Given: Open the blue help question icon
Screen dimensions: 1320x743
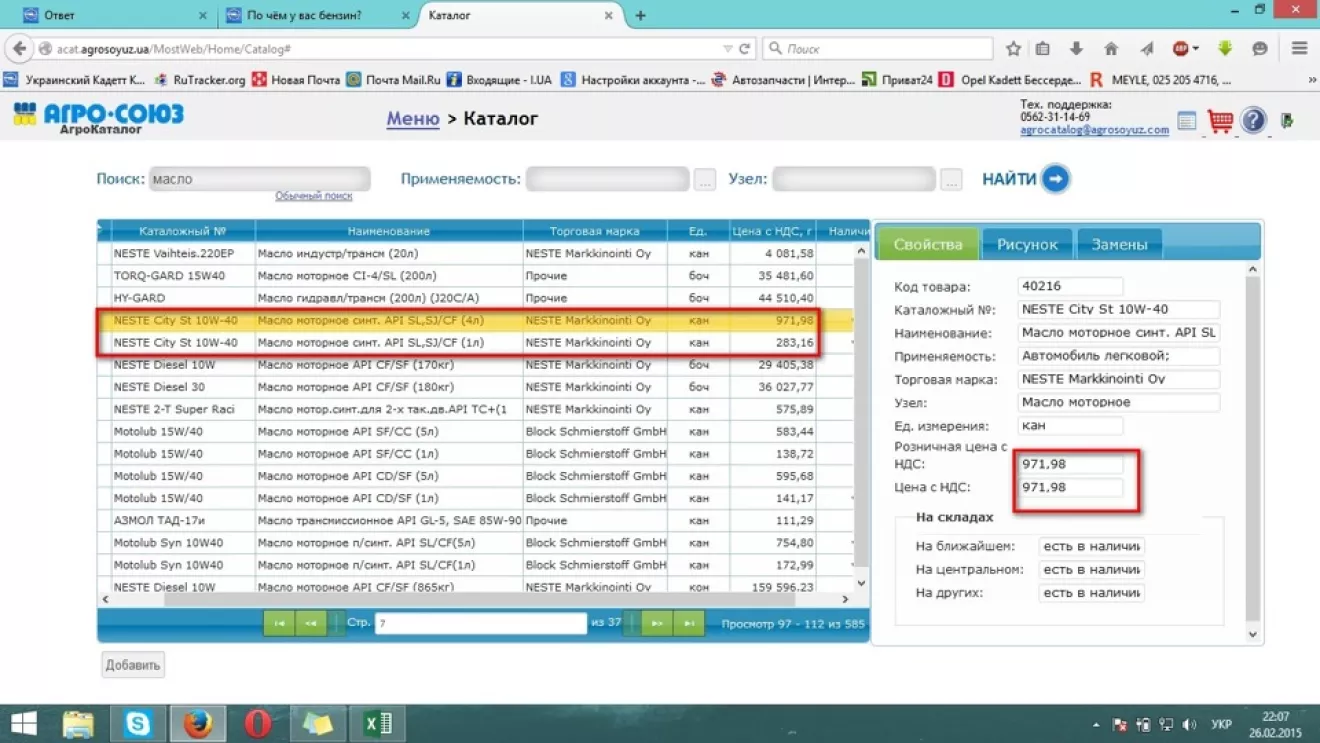Looking at the screenshot, I should coord(1253,121).
